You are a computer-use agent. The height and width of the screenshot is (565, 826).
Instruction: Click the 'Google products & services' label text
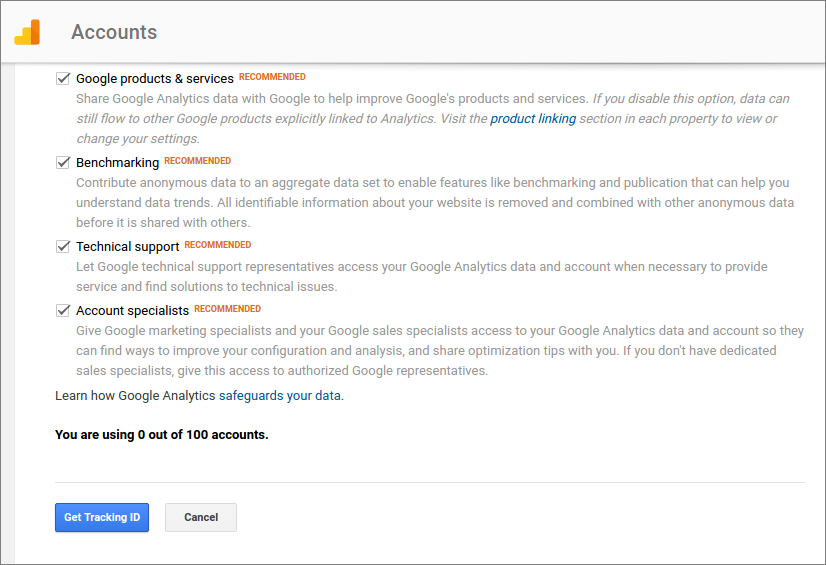pos(155,78)
